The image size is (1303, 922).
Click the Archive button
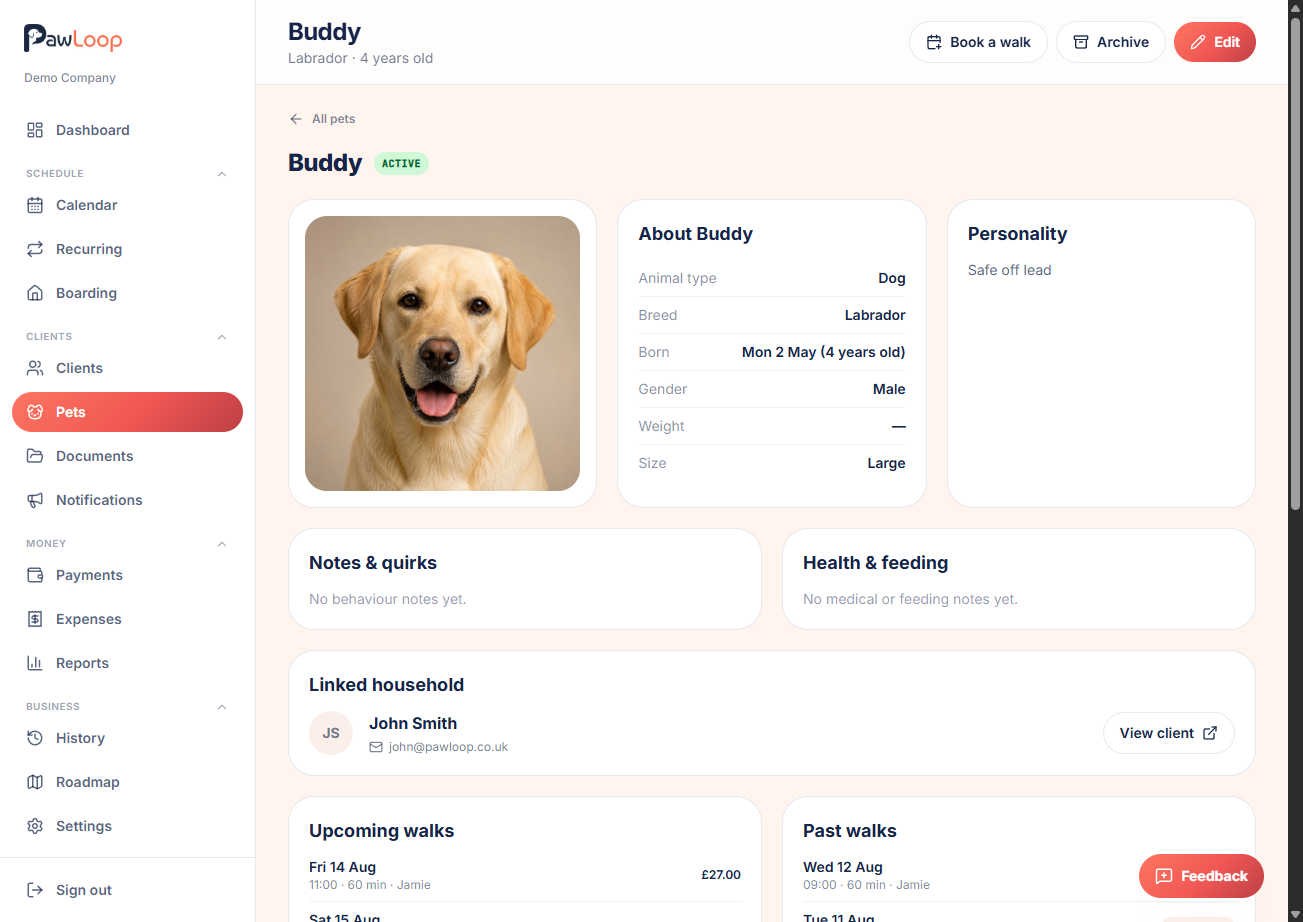[1111, 42]
